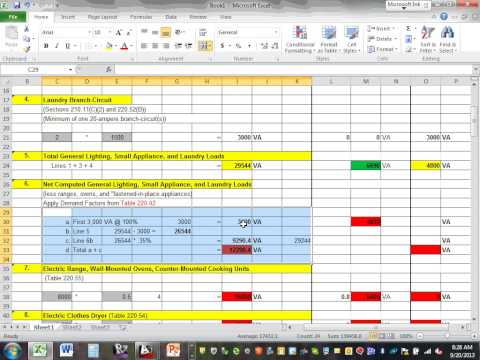The image size is (480, 360).
Task: Click the Undo quick access icon
Action: tap(27, 5)
